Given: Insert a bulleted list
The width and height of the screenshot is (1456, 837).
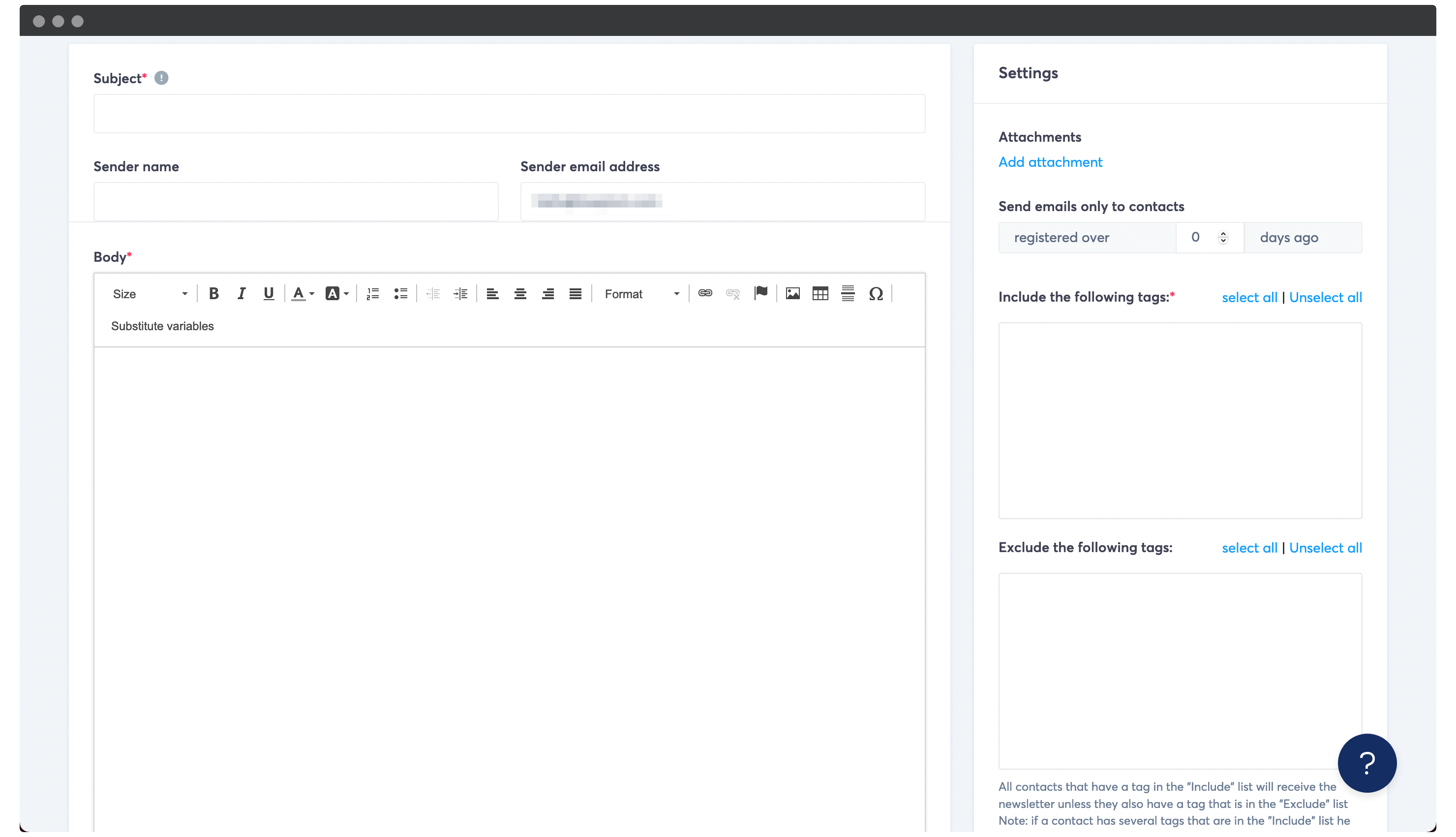Looking at the screenshot, I should [400, 294].
